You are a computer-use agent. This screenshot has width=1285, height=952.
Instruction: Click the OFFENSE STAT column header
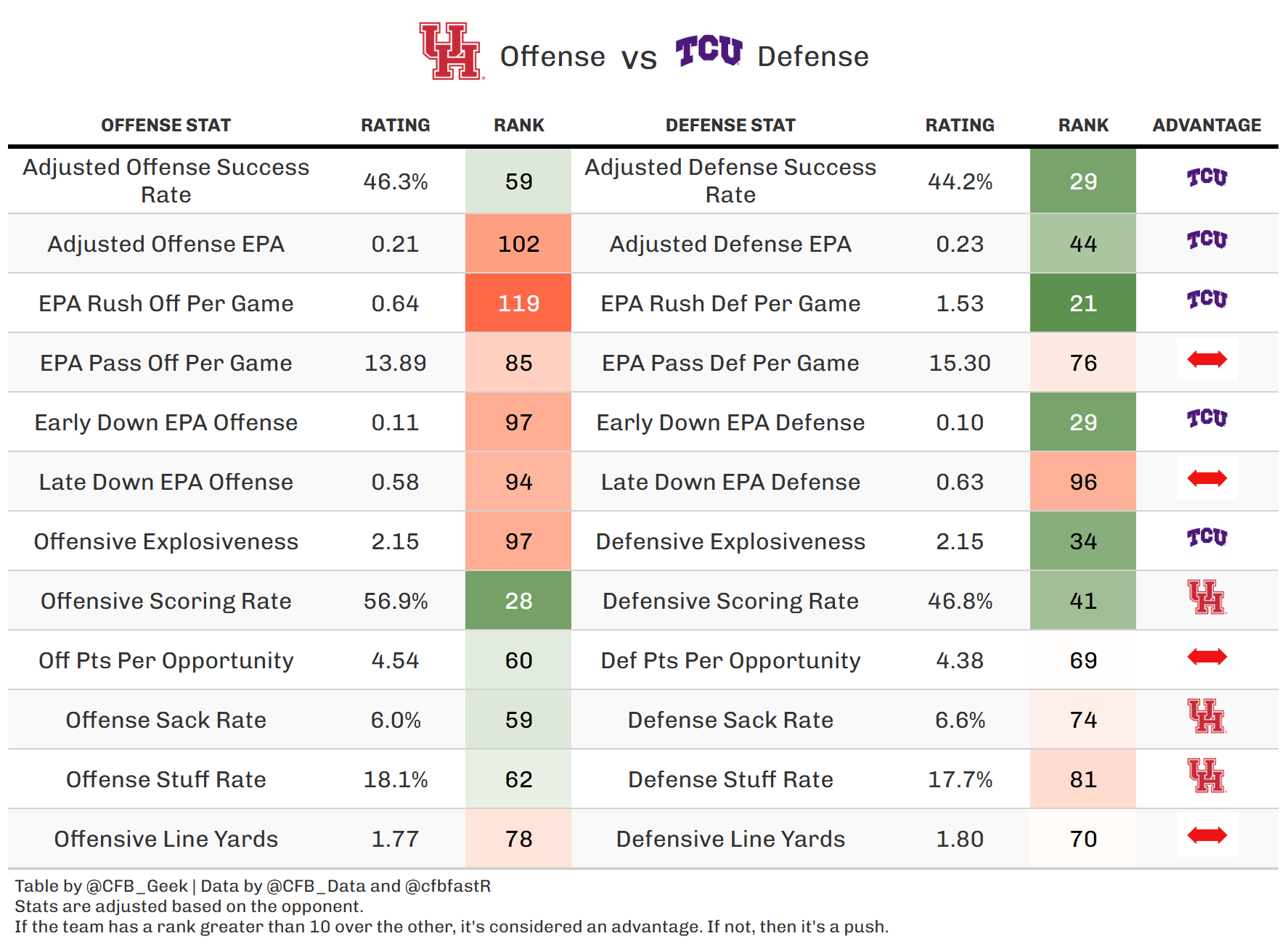[166, 126]
